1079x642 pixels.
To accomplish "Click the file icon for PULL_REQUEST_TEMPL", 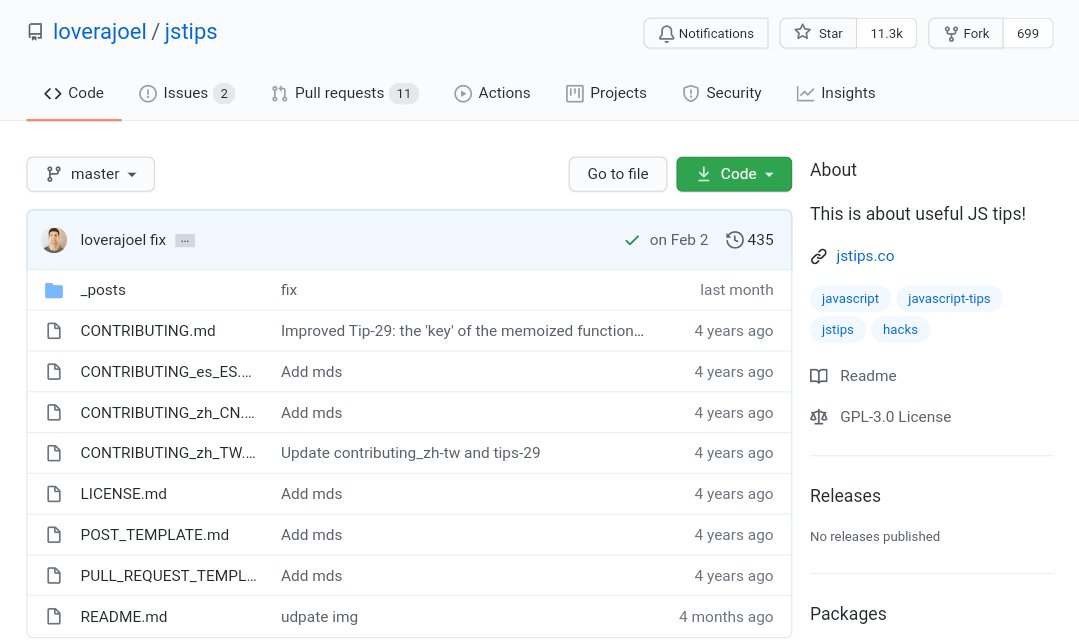I will tap(54, 576).
